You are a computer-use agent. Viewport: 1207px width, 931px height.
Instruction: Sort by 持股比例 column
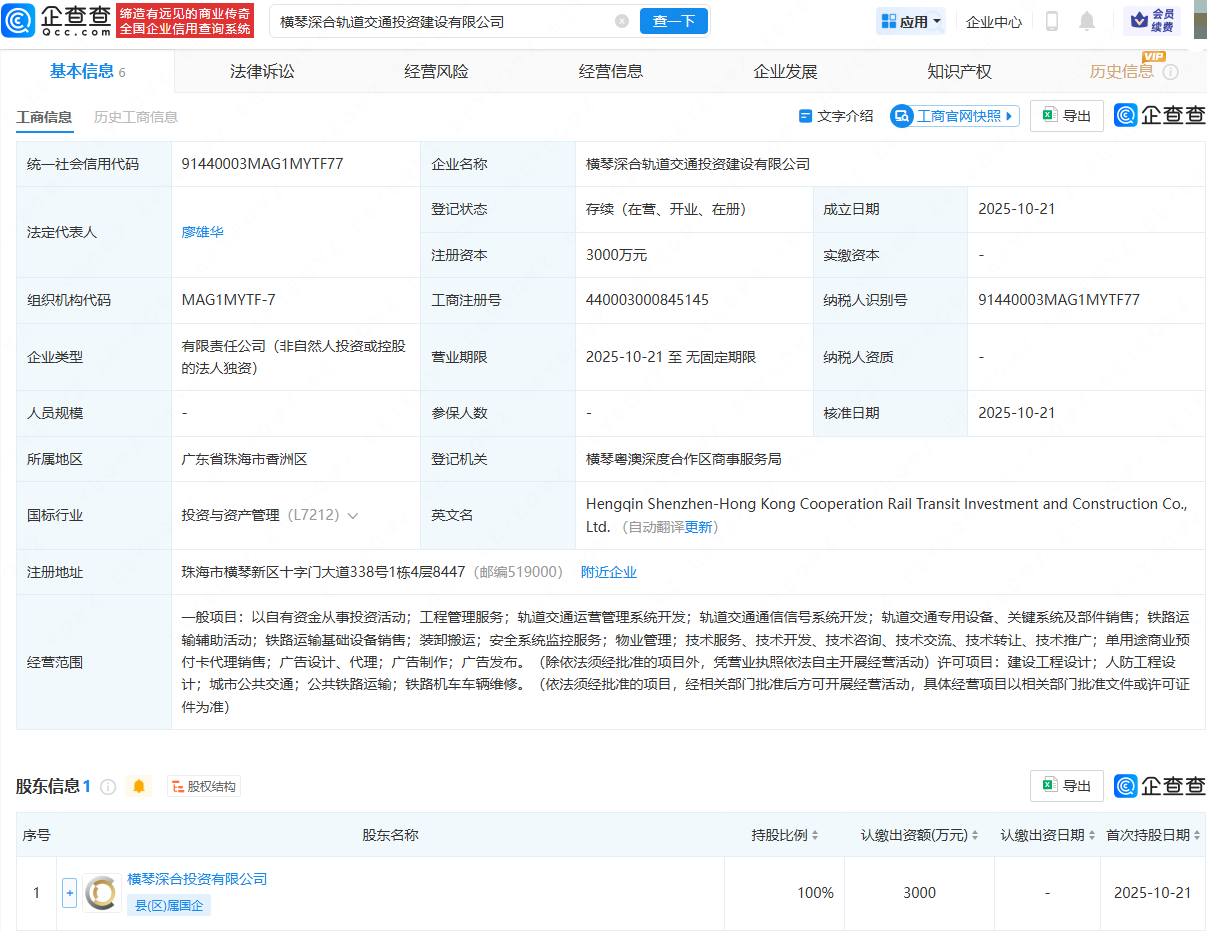point(786,835)
